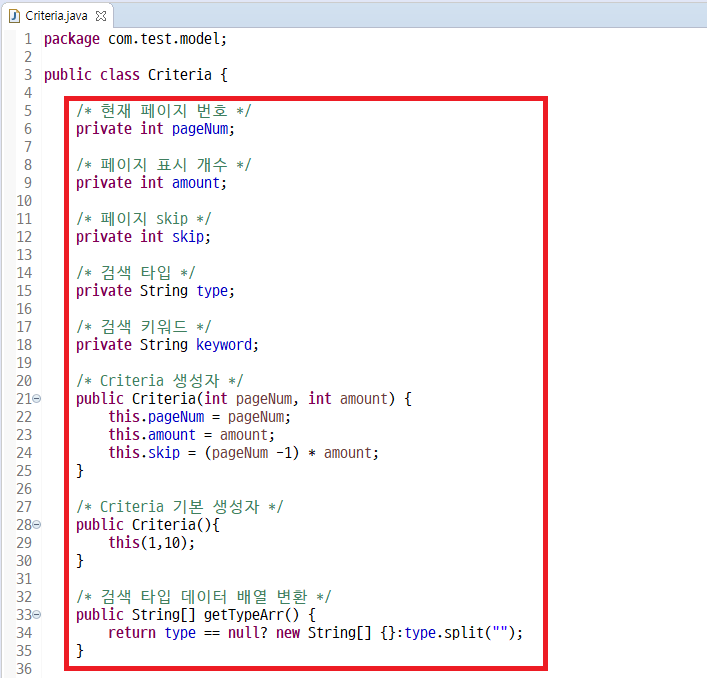Click the 'return type == null?' statement line
This screenshot has height=678, width=707.
315,633
